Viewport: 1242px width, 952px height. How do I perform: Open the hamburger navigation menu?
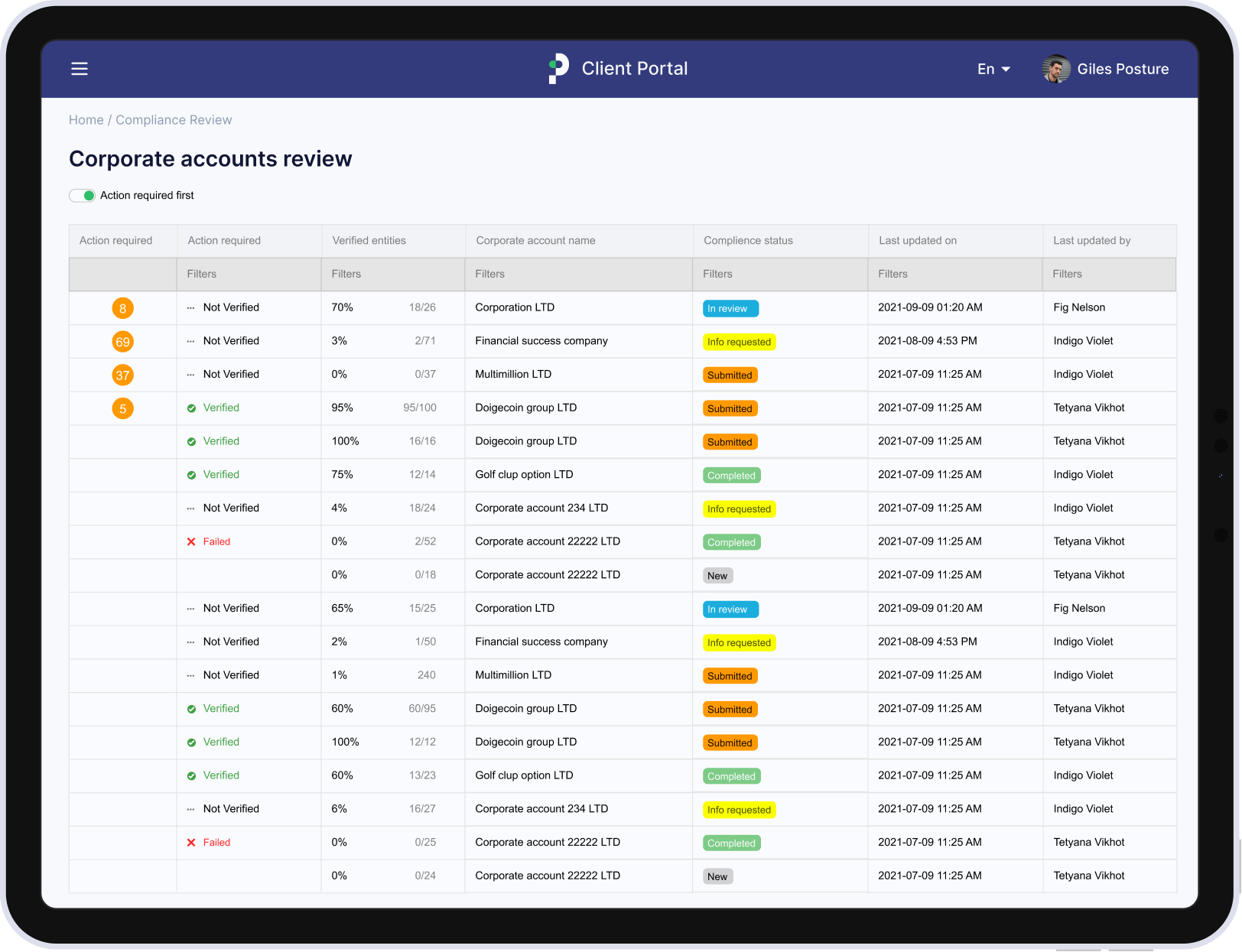[x=80, y=69]
